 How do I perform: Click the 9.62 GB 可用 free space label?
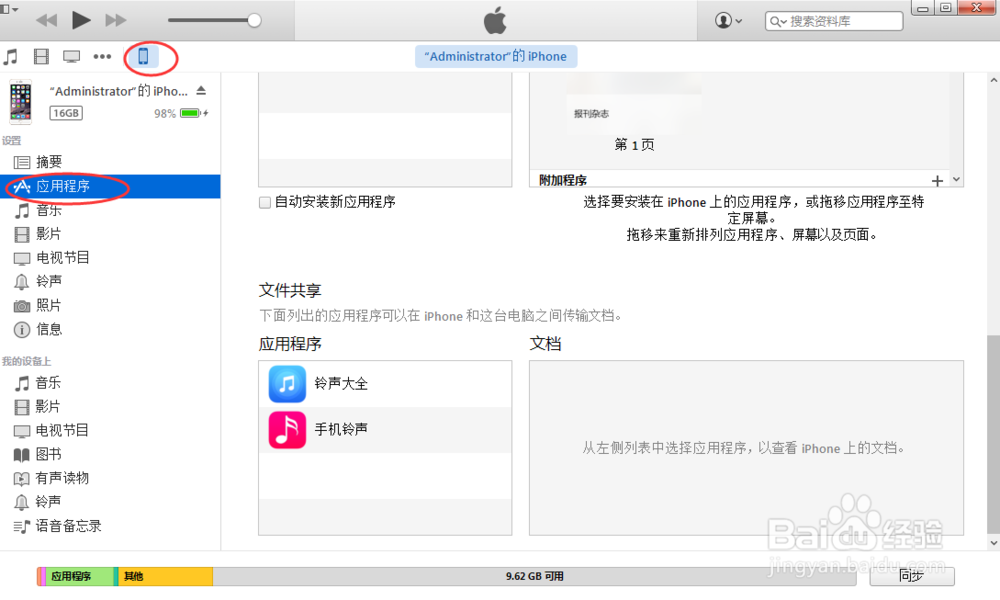coord(534,576)
